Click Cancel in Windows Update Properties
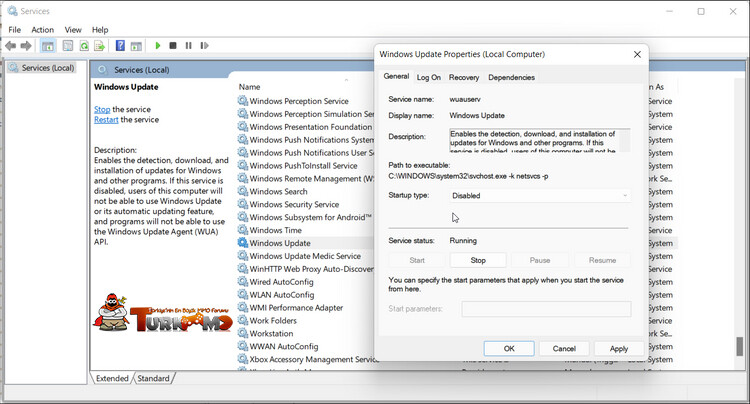The width and height of the screenshot is (750, 404). 564,349
